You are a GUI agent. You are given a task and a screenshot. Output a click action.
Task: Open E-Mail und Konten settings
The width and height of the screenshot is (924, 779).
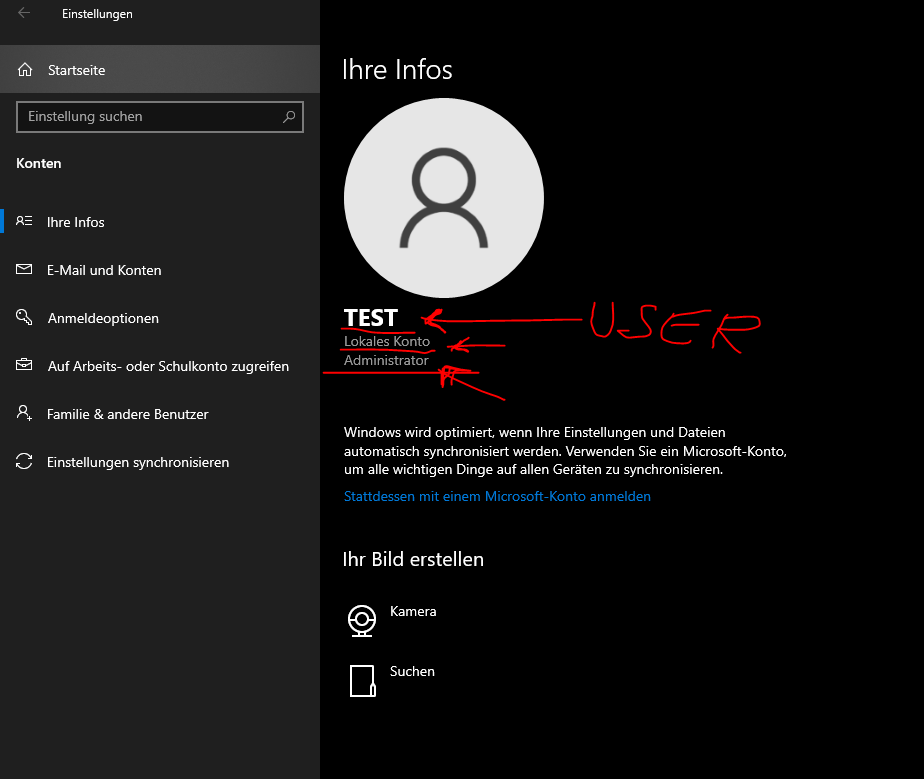click(160, 270)
